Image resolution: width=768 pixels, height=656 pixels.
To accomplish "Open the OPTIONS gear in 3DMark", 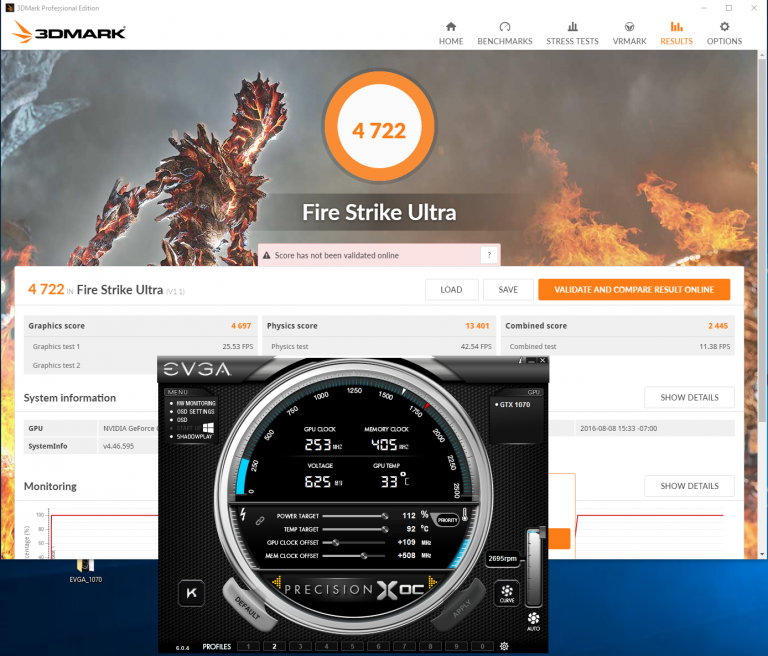I will 724,33.
